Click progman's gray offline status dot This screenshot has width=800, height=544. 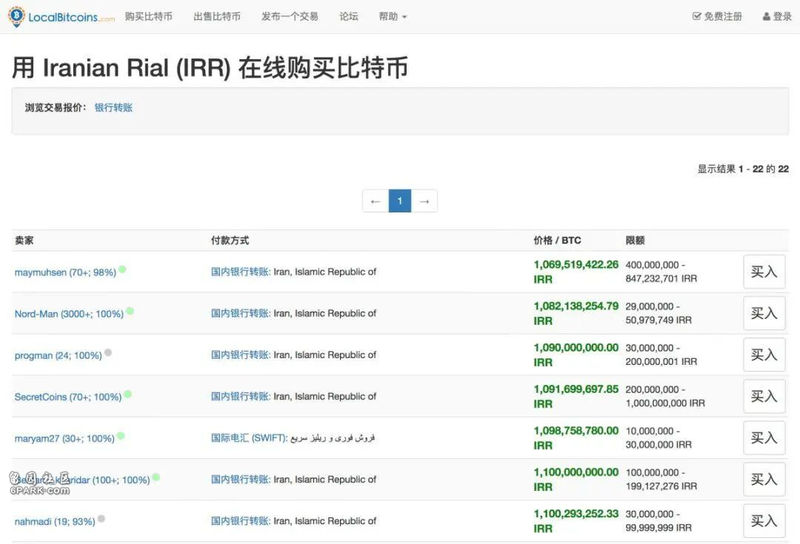108,353
